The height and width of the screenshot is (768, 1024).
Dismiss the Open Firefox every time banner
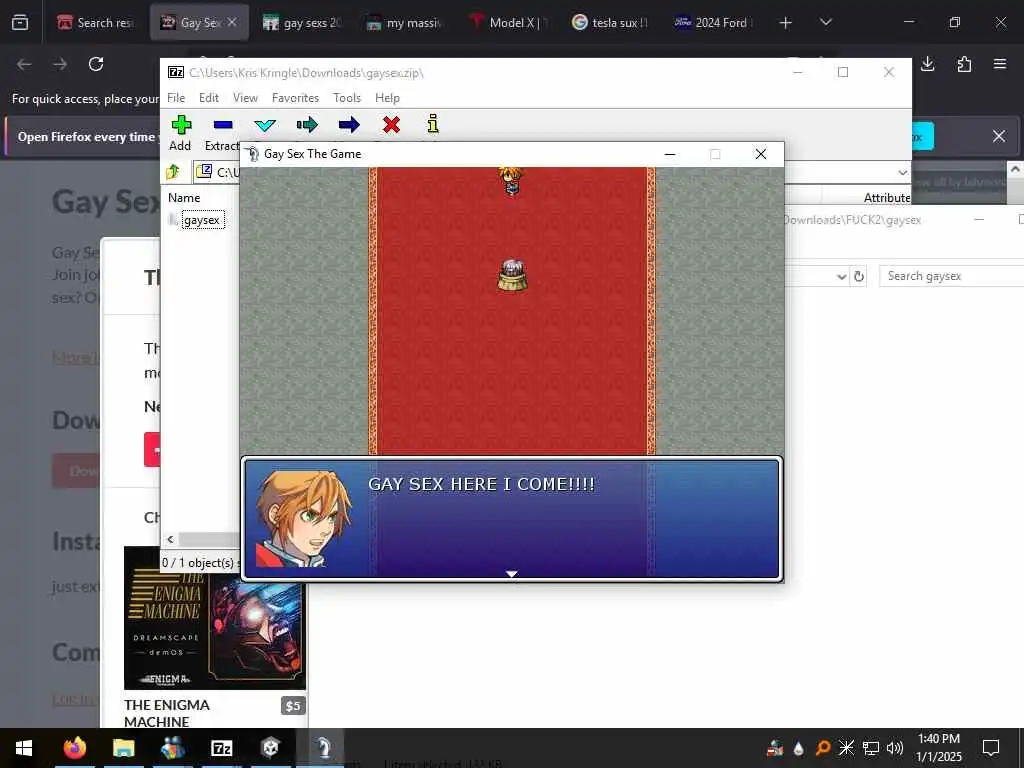click(999, 136)
